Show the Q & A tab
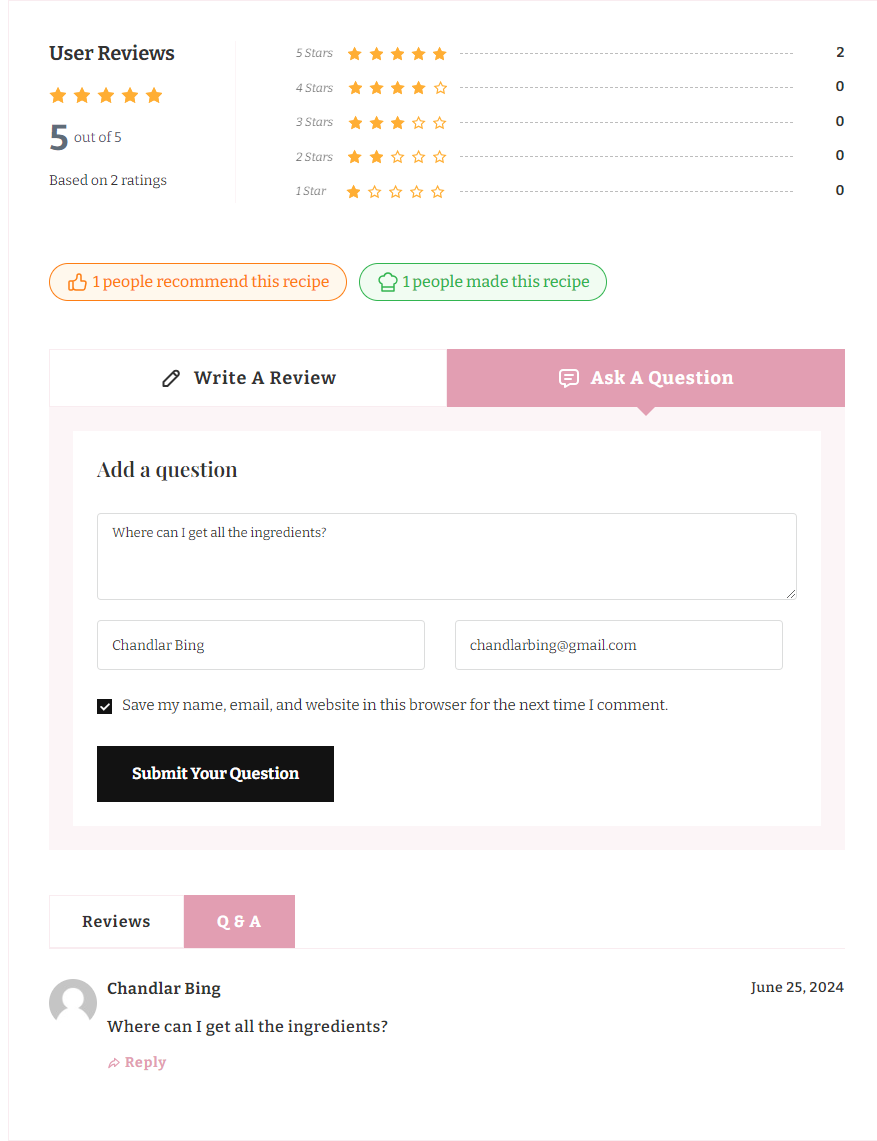 click(239, 921)
